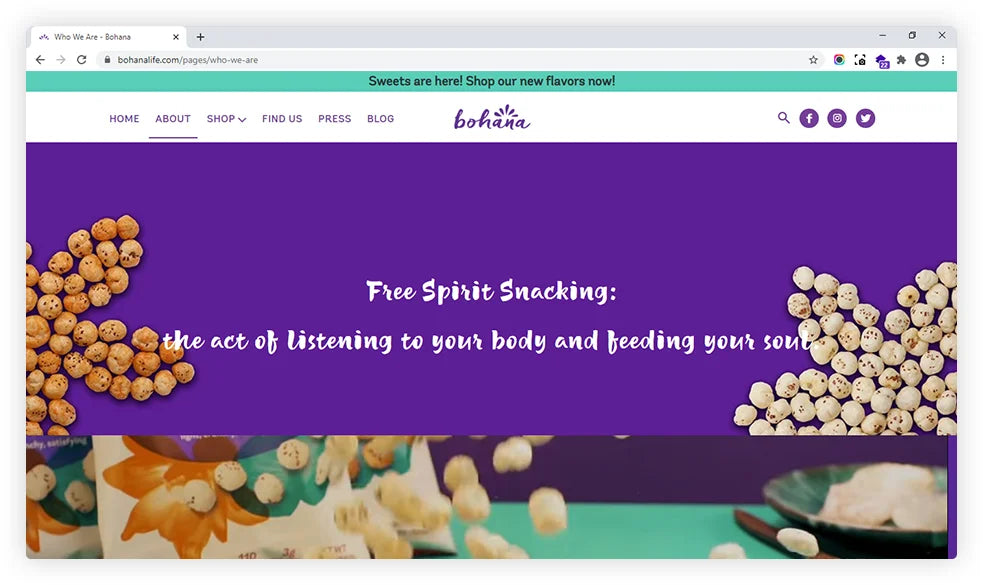The height and width of the screenshot is (585, 983).
Task: Click the colorful circle extension icon
Action: point(839,60)
